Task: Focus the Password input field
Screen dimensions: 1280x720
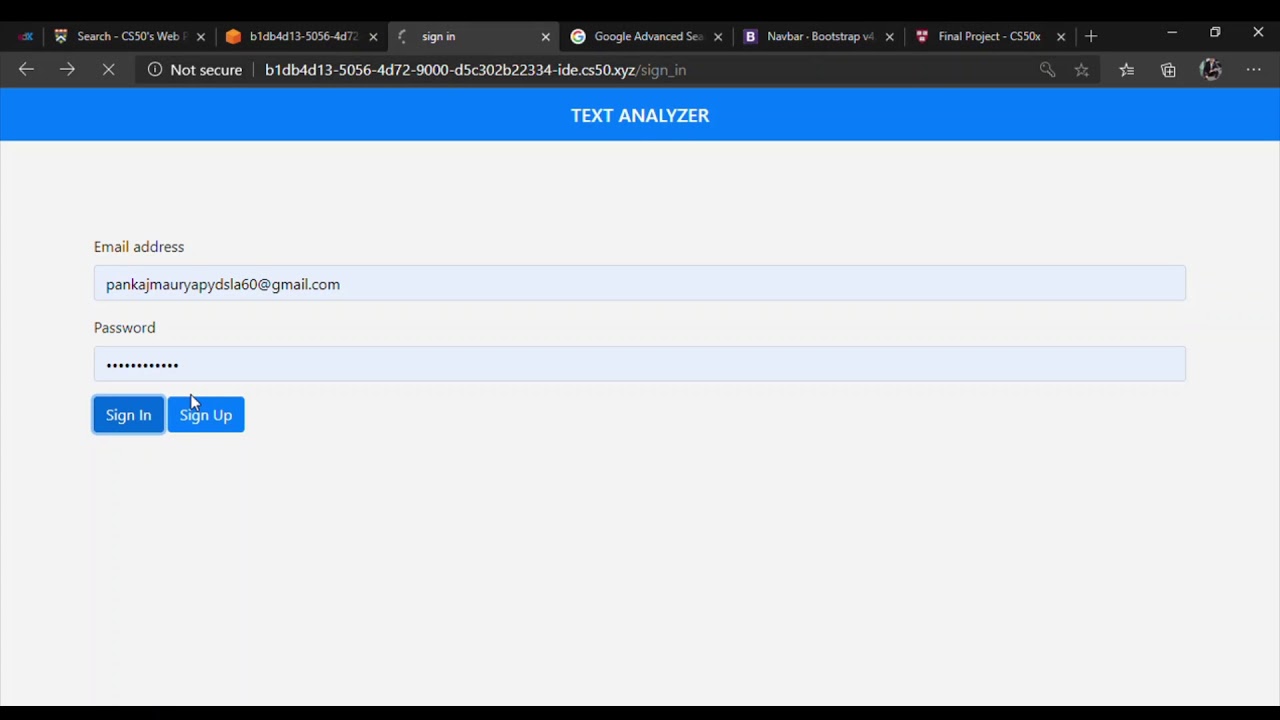Action: [640, 364]
